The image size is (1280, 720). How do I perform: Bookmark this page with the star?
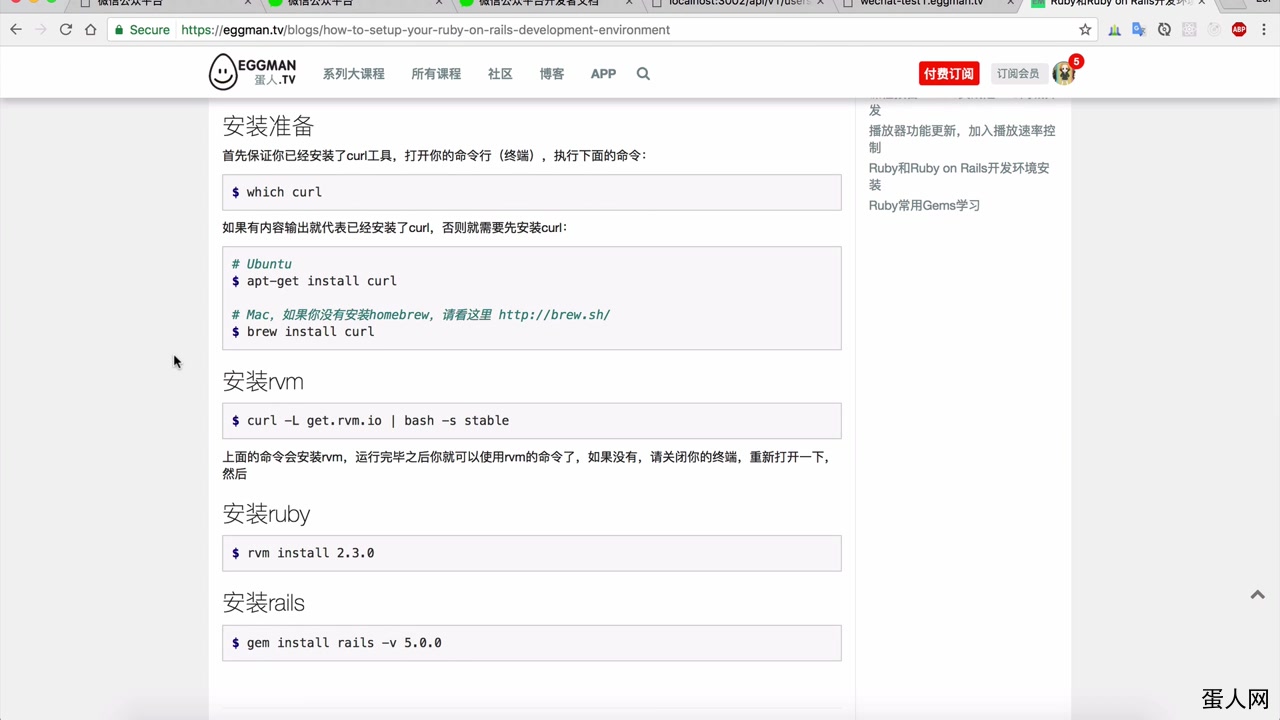1085,30
